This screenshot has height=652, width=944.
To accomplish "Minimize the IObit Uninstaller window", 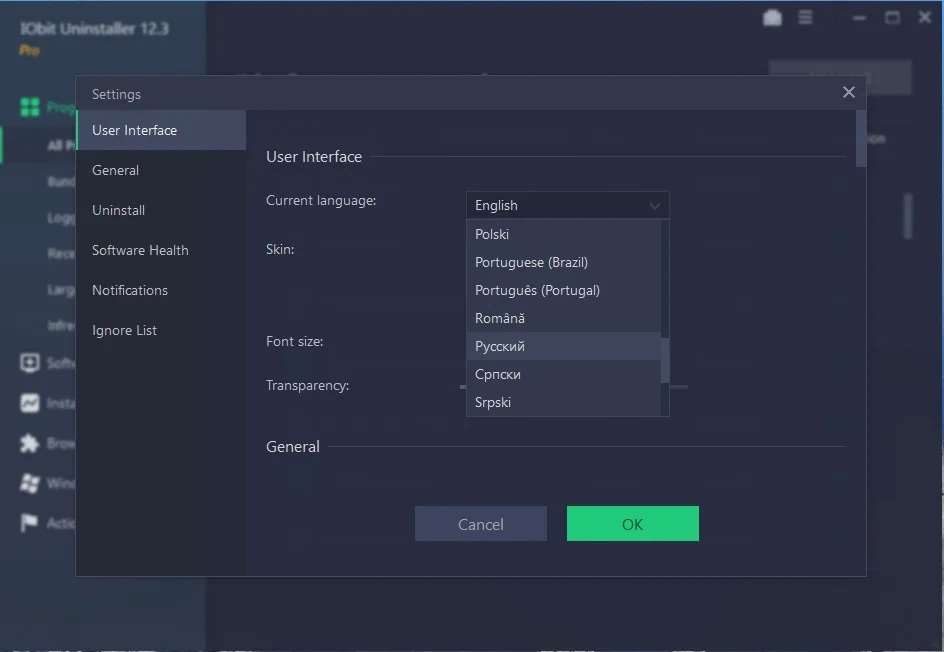I will click(859, 18).
